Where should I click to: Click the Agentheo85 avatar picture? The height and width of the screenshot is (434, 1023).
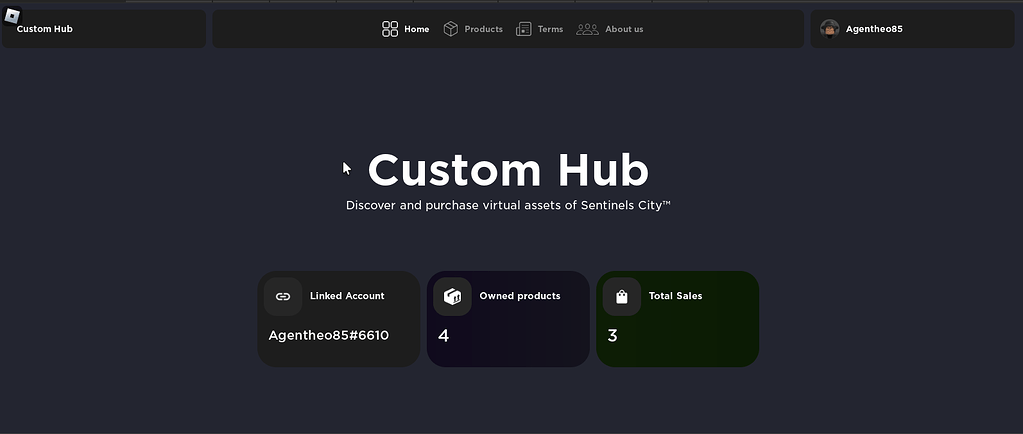coord(829,29)
